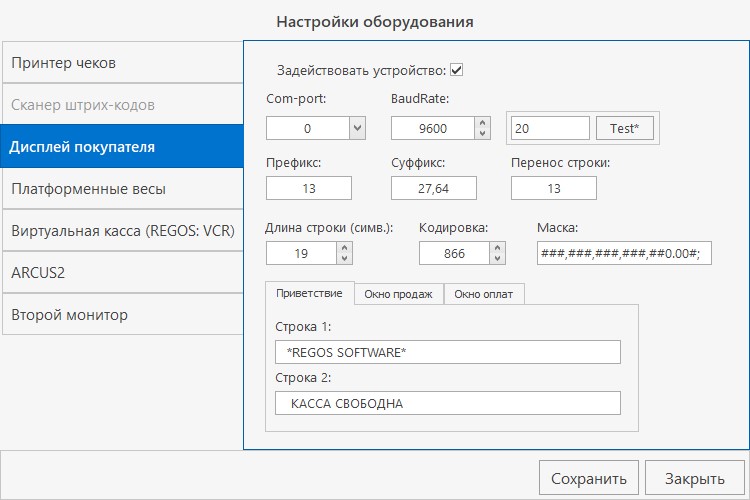Click the 'Закрыть' button
Screen dimensions: 750x500
pos(694,478)
